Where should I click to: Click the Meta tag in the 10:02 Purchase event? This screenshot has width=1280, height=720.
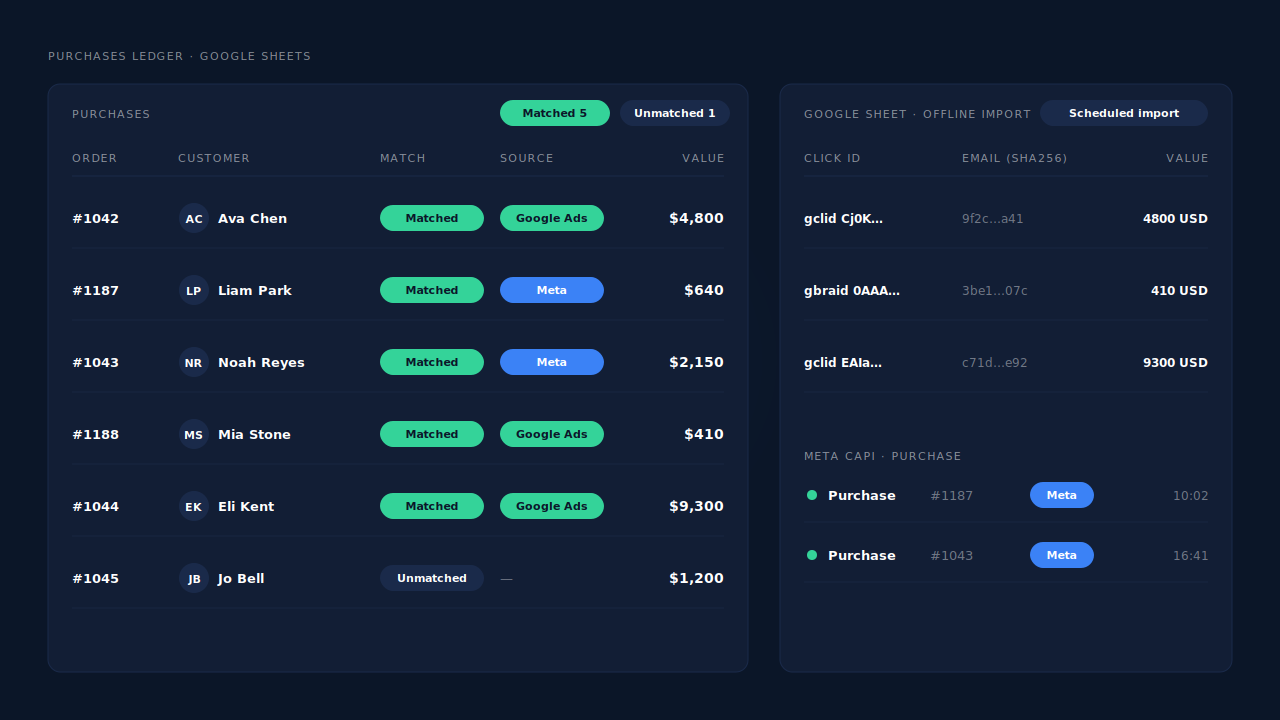pos(1062,495)
